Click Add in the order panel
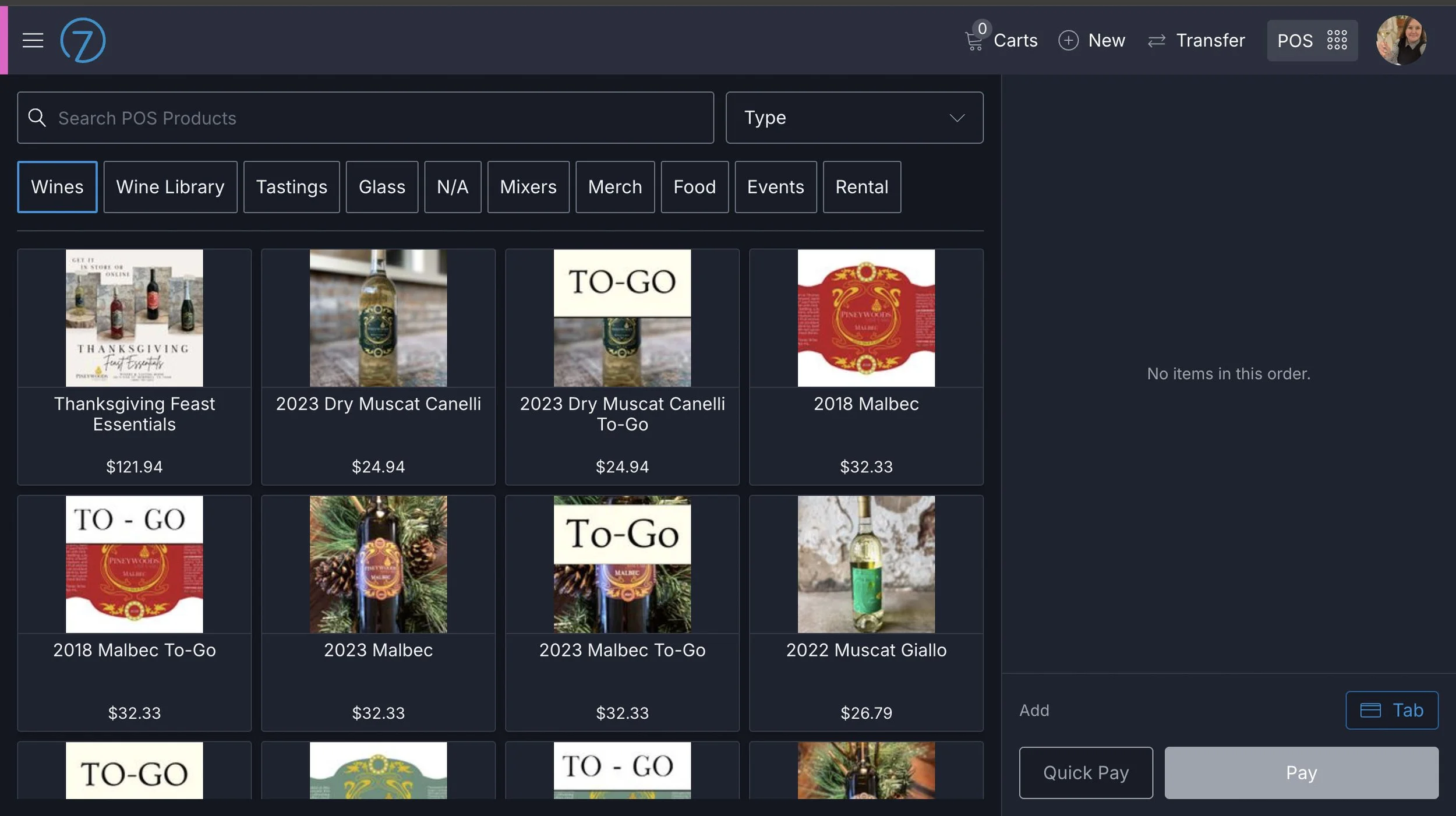The width and height of the screenshot is (1456, 816). tap(1034, 710)
